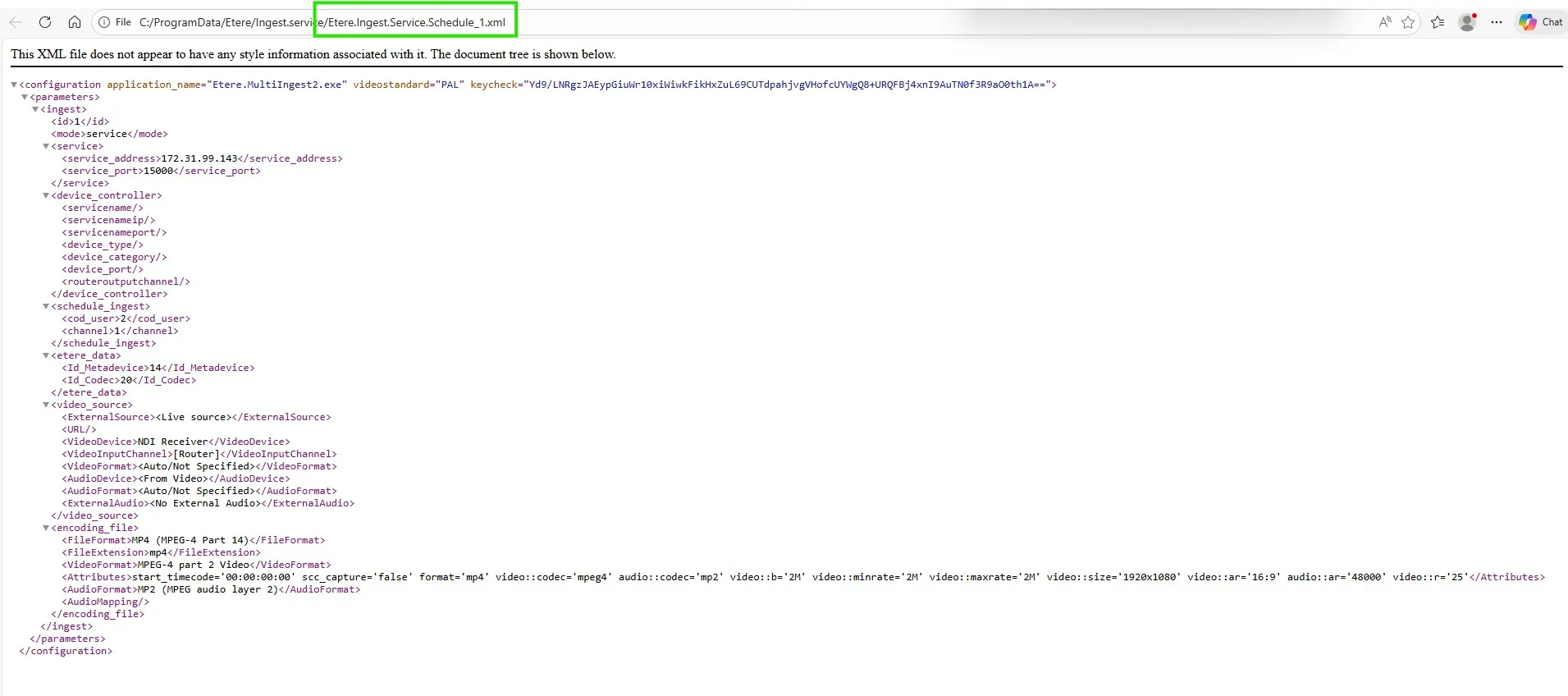The height and width of the screenshot is (696, 1568).
Task: Open the Settings and more ellipsis menu
Action: tap(1497, 22)
